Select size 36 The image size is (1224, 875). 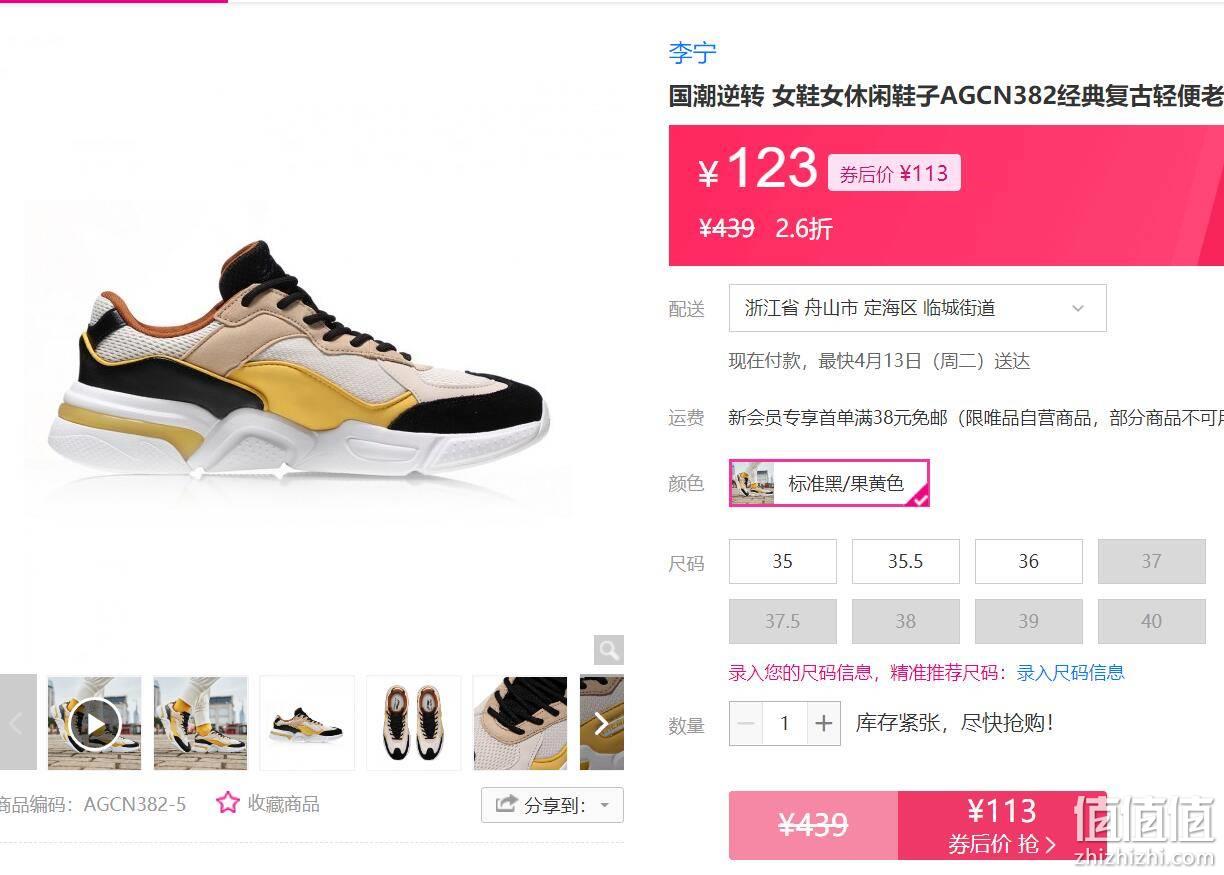point(1029,561)
